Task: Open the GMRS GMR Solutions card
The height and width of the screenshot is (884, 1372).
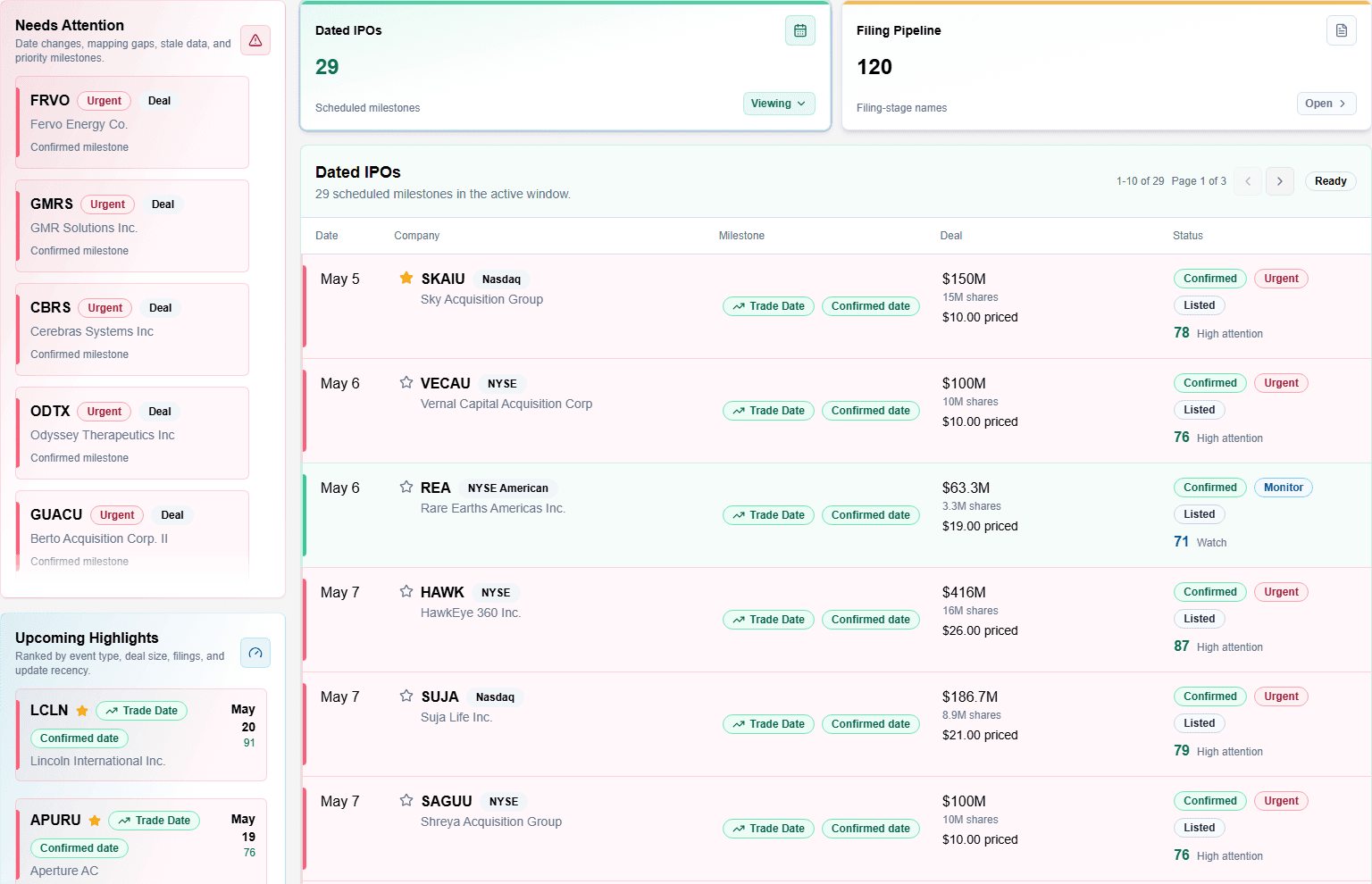Action: (132, 226)
